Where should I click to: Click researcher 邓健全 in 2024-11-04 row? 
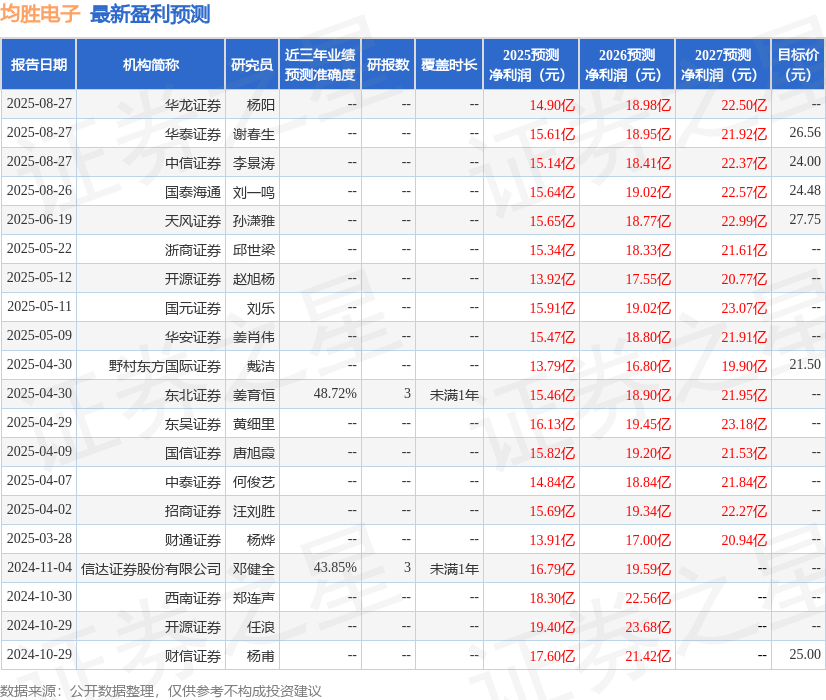point(255,568)
